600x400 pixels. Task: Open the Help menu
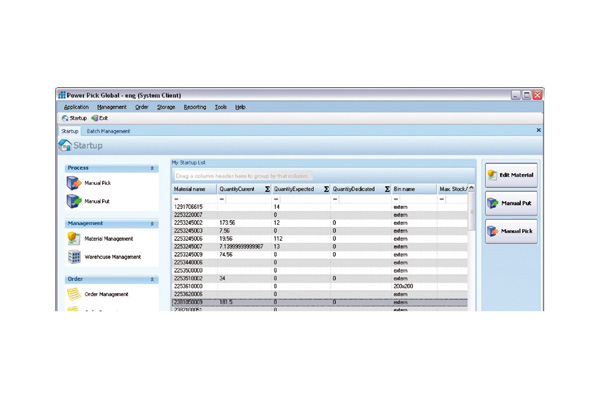click(240, 107)
